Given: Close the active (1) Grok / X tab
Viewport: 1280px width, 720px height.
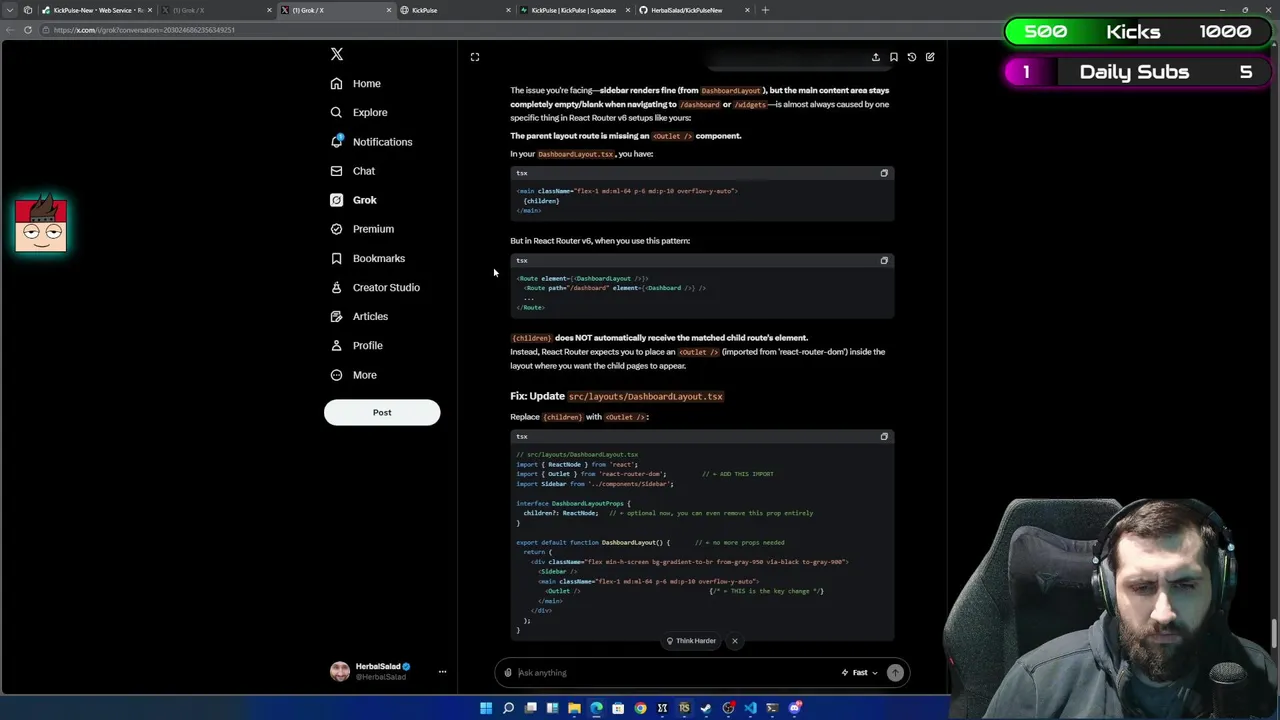Looking at the screenshot, I should point(389,10).
